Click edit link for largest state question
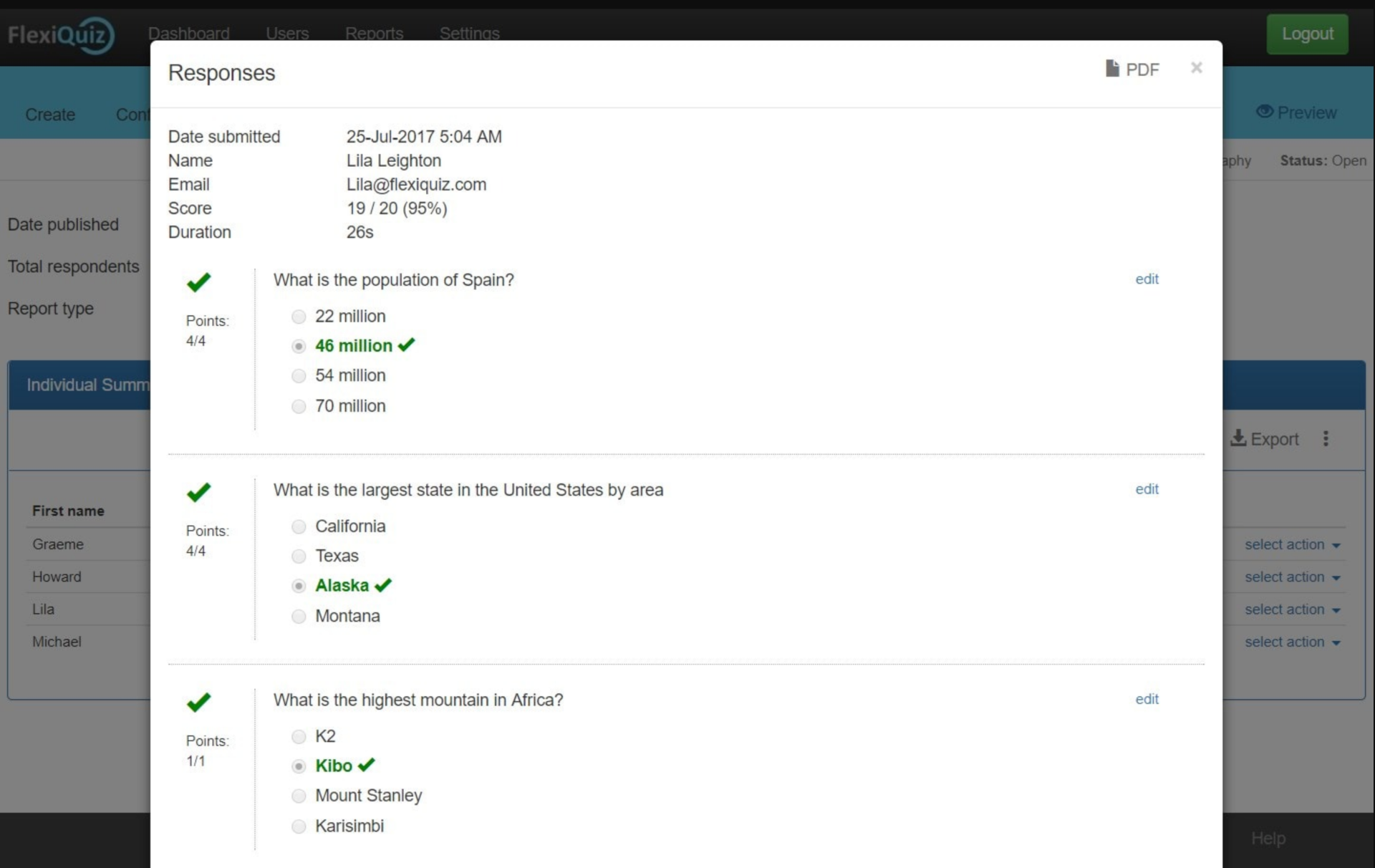This screenshot has height=868, width=1375. point(1147,489)
